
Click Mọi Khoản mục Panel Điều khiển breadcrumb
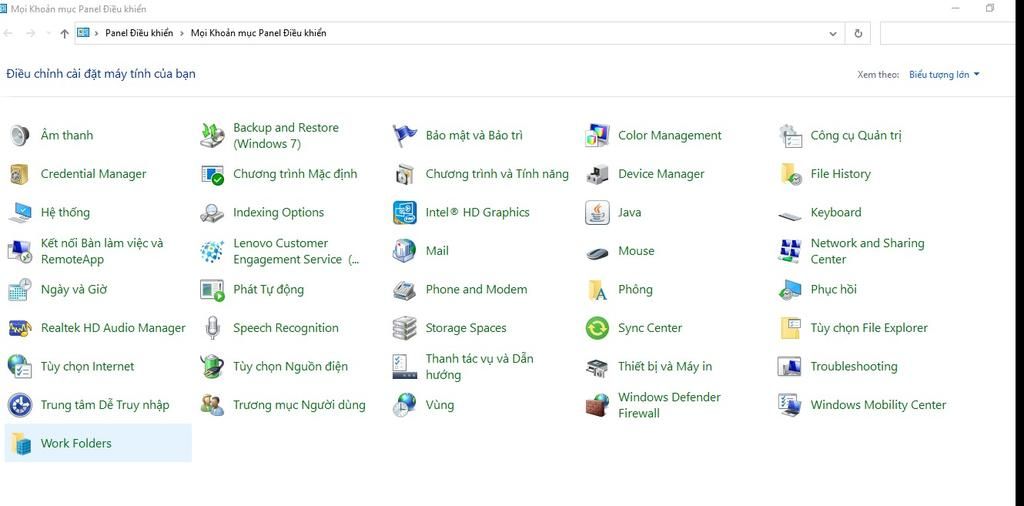pos(258,33)
